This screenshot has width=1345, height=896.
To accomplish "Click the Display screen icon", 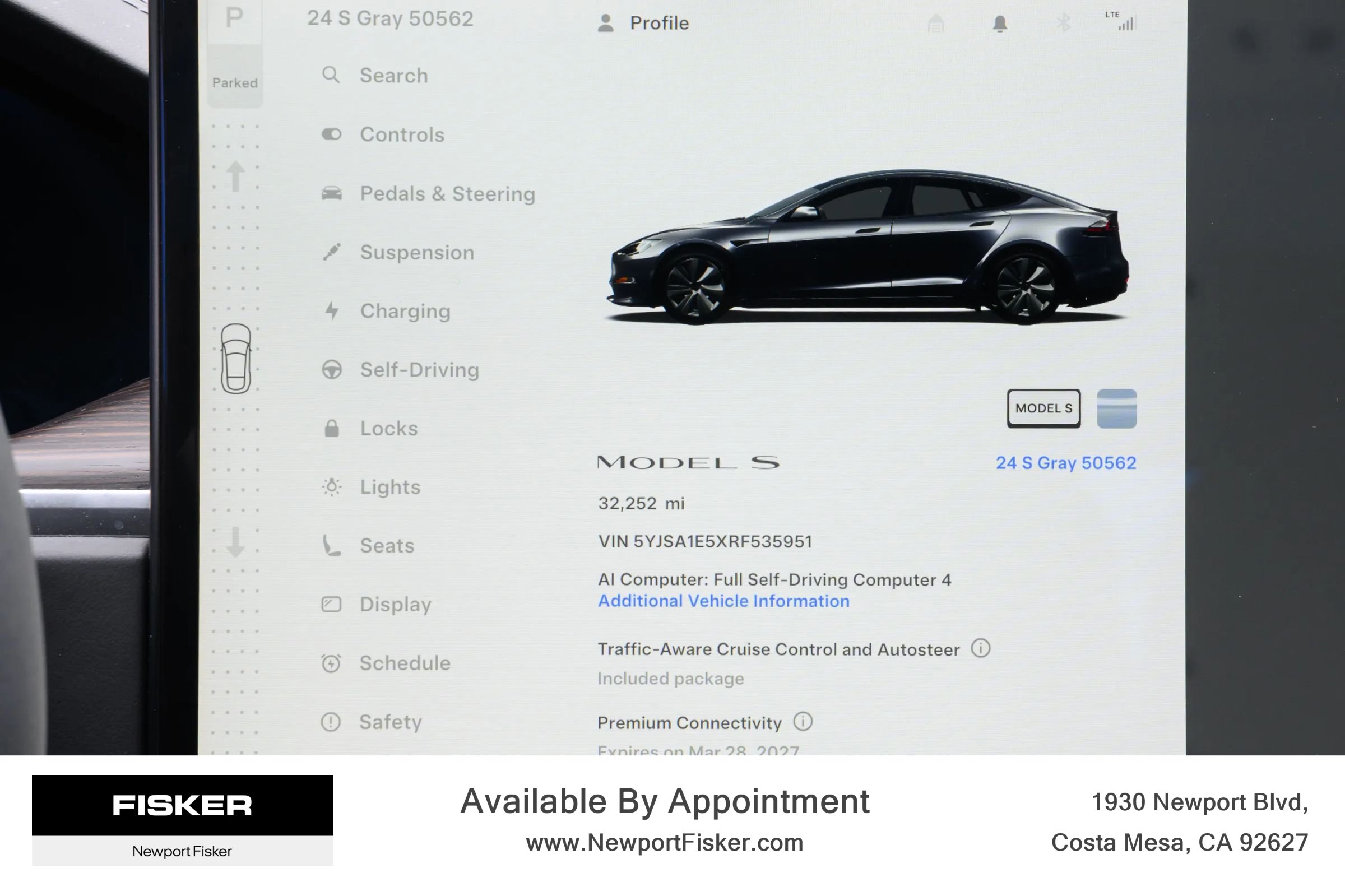I will pyautogui.click(x=331, y=604).
